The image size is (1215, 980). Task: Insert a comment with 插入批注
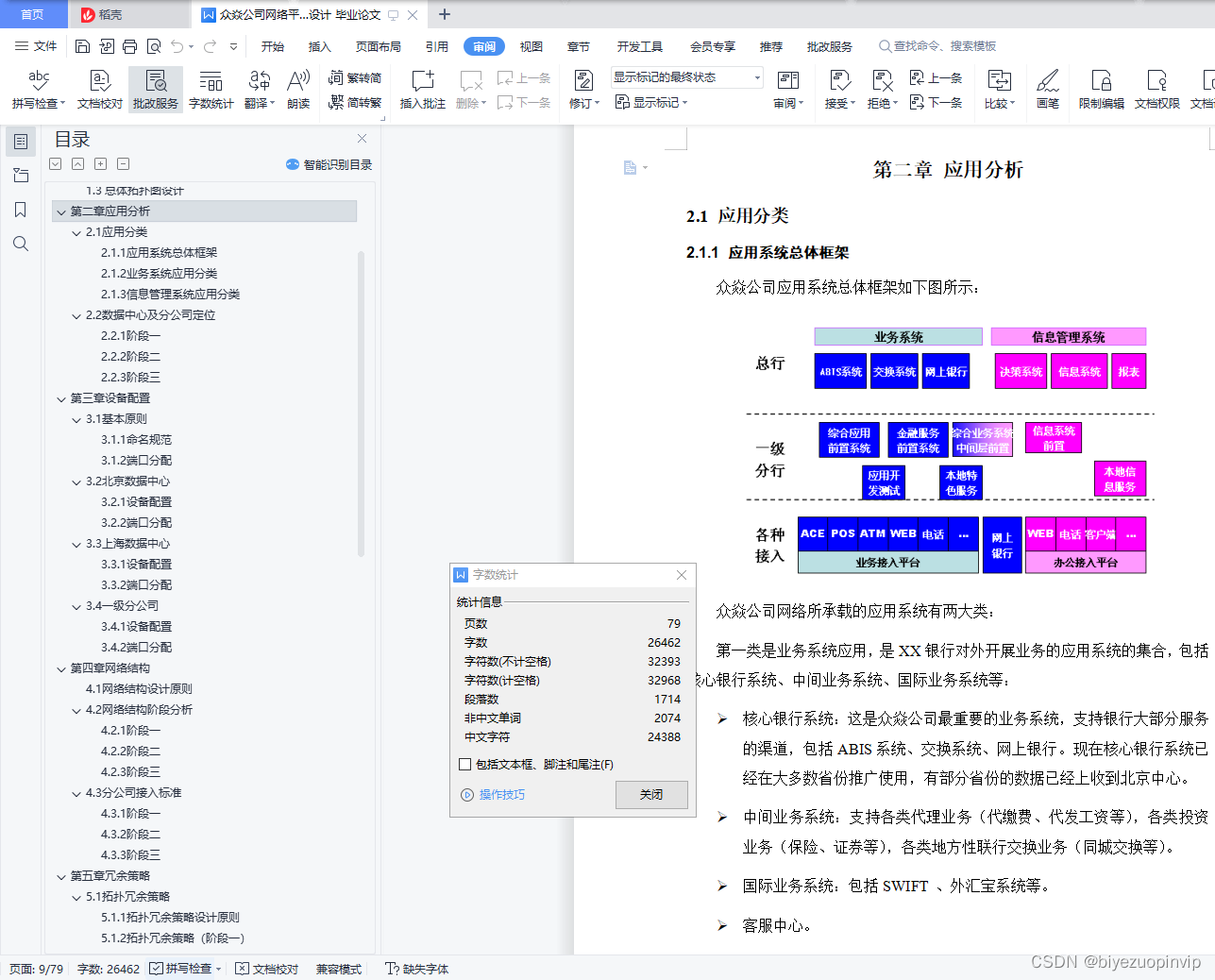pos(422,90)
